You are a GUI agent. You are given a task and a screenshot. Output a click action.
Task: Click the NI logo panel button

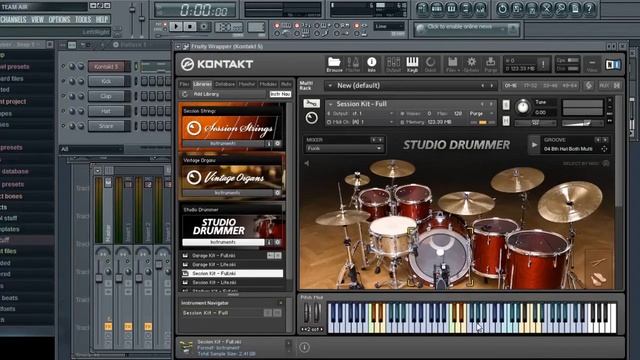coord(612,64)
